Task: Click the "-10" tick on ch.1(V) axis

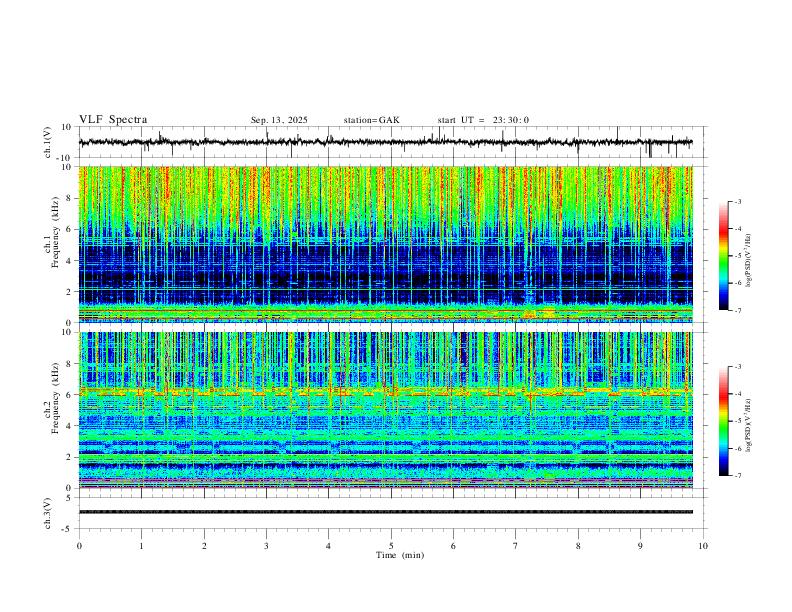Action: point(65,158)
